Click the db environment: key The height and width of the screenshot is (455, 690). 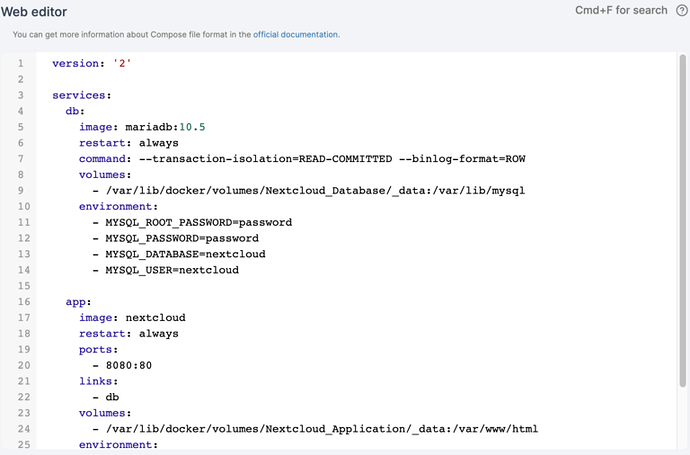118,206
